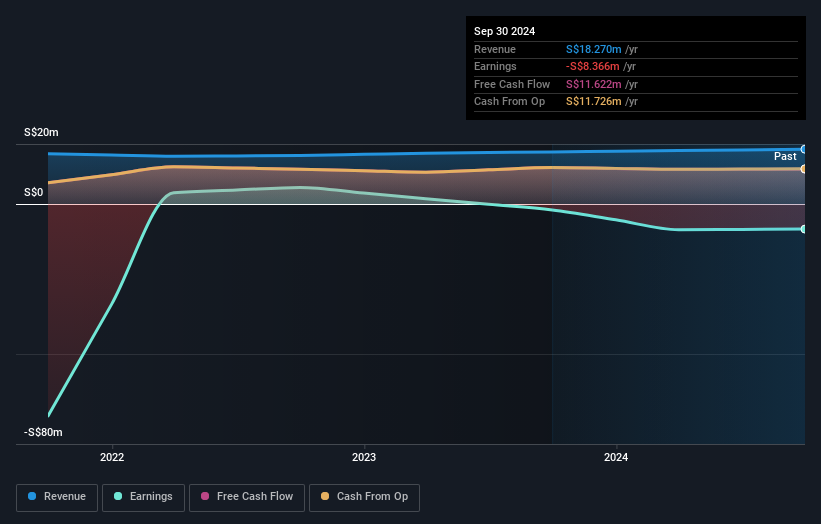Click the teal Earnings legend dot
Image resolution: width=821 pixels, height=524 pixels.
pos(118,496)
